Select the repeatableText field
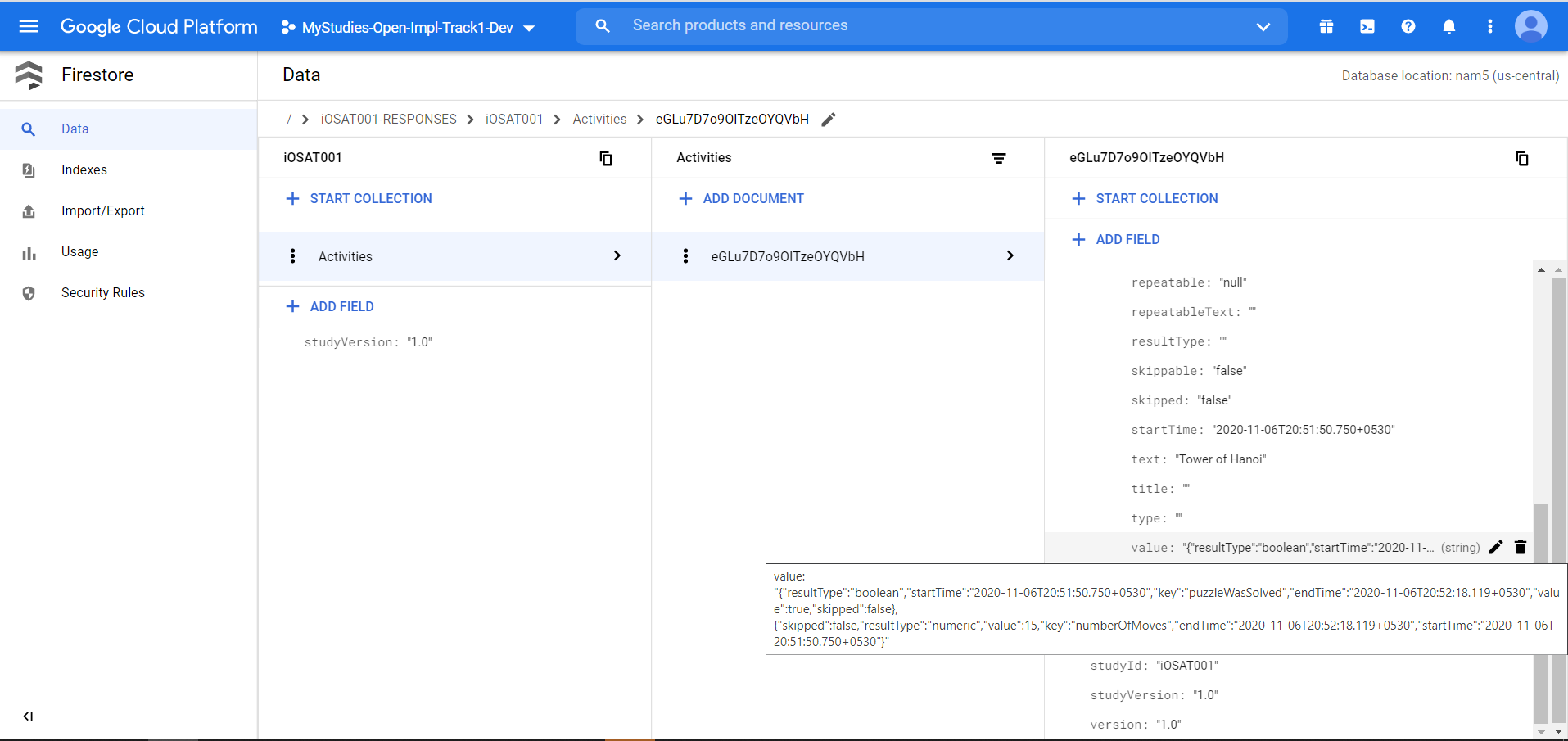The height and width of the screenshot is (741, 1568). click(1194, 312)
